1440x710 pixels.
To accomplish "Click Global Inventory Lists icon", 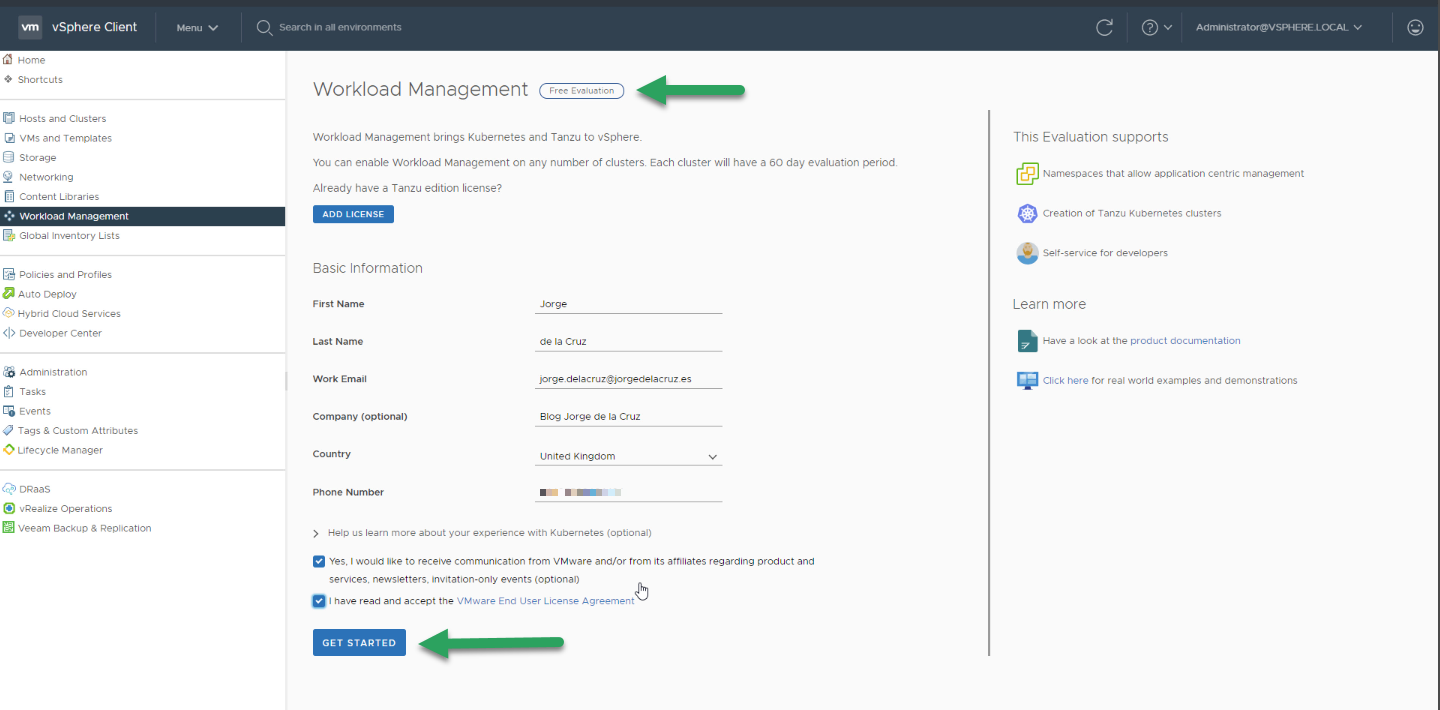I will point(9,235).
